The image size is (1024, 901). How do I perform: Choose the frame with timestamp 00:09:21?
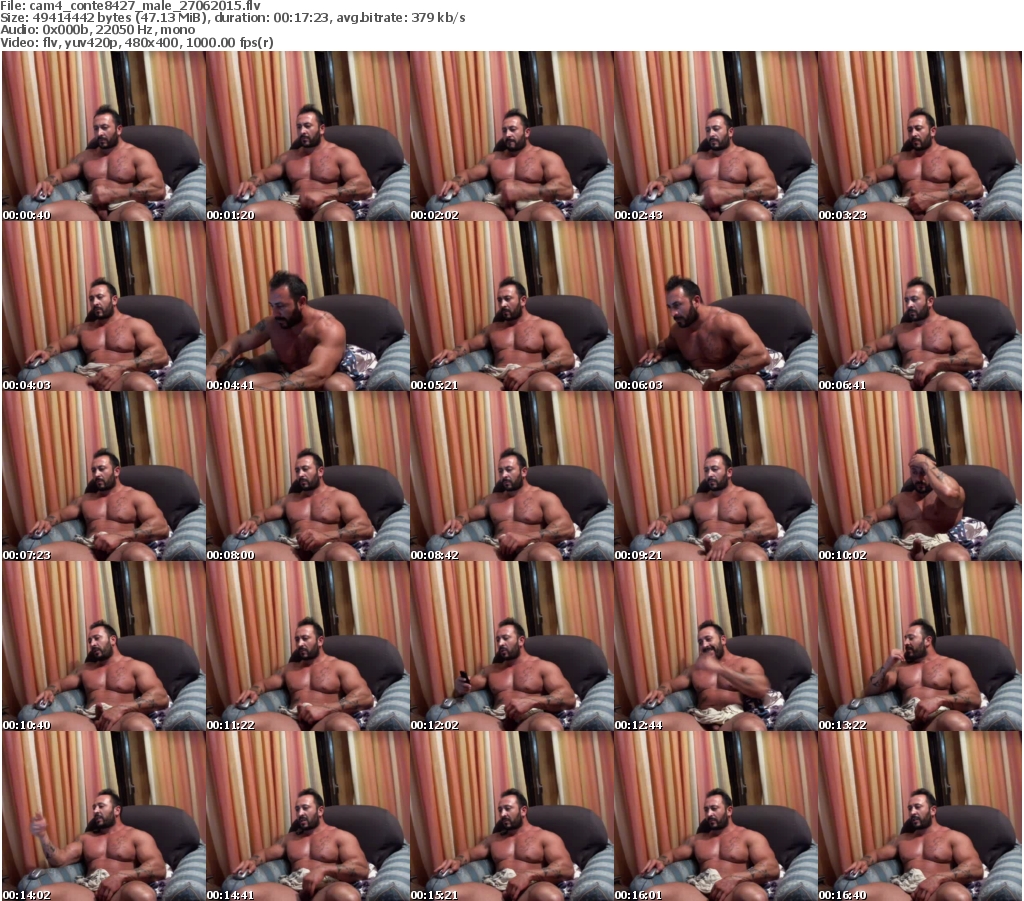pyautogui.click(x=716, y=476)
